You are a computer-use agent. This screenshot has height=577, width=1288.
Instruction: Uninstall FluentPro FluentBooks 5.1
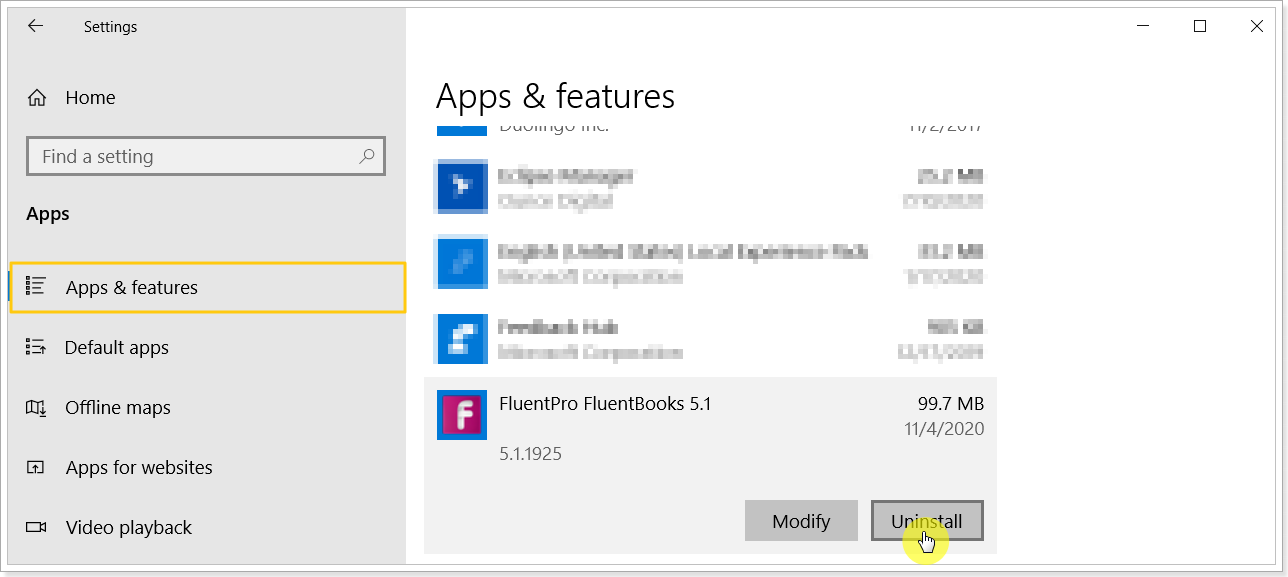pos(927,521)
